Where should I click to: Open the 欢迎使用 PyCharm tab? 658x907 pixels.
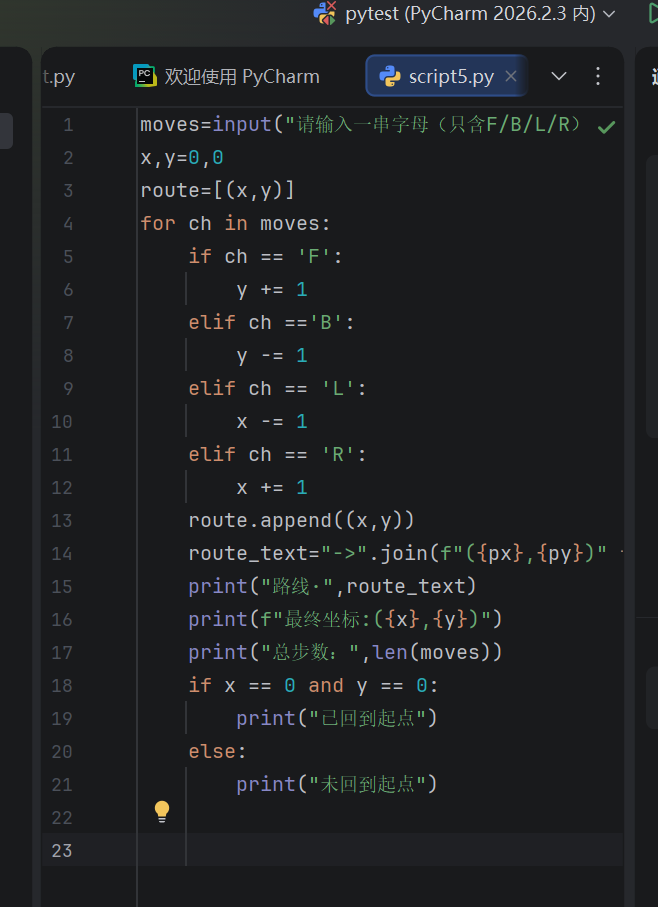pyautogui.click(x=226, y=76)
